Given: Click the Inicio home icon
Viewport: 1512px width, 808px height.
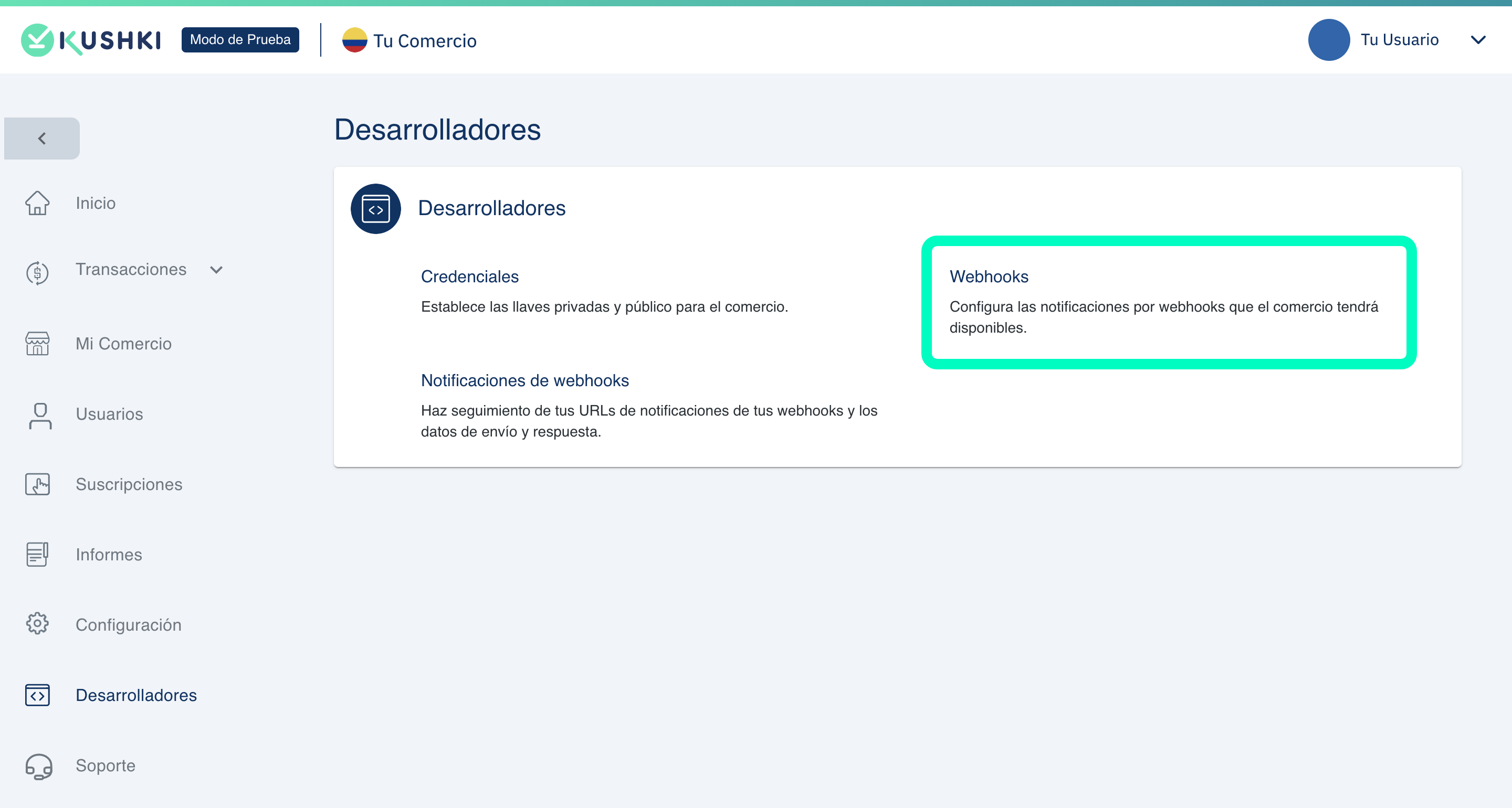Looking at the screenshot, I should (37, 203).
